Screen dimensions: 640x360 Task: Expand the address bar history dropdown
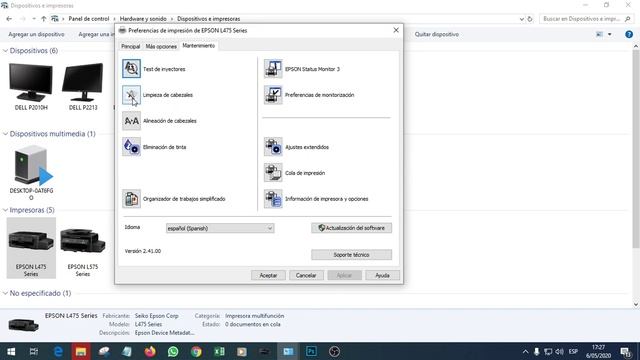[x=522, y=19]
